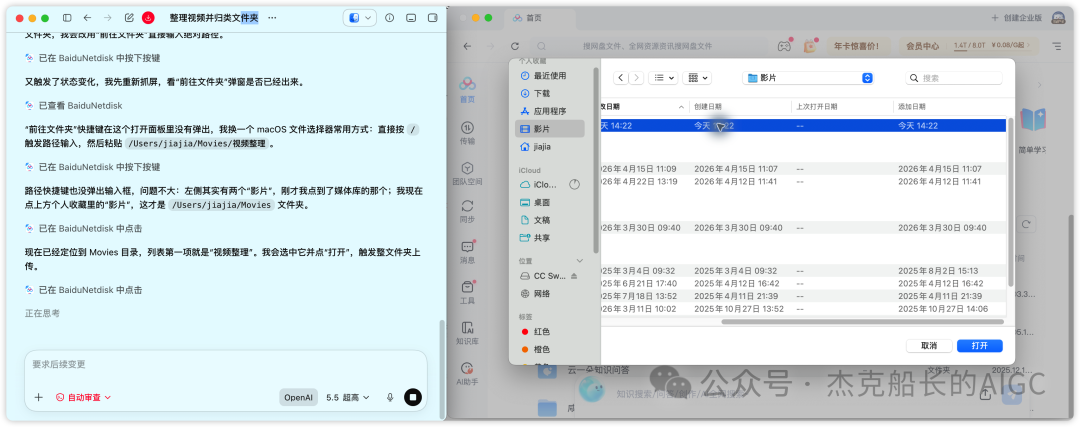Click the 打开 button

(x=979, y=346)
